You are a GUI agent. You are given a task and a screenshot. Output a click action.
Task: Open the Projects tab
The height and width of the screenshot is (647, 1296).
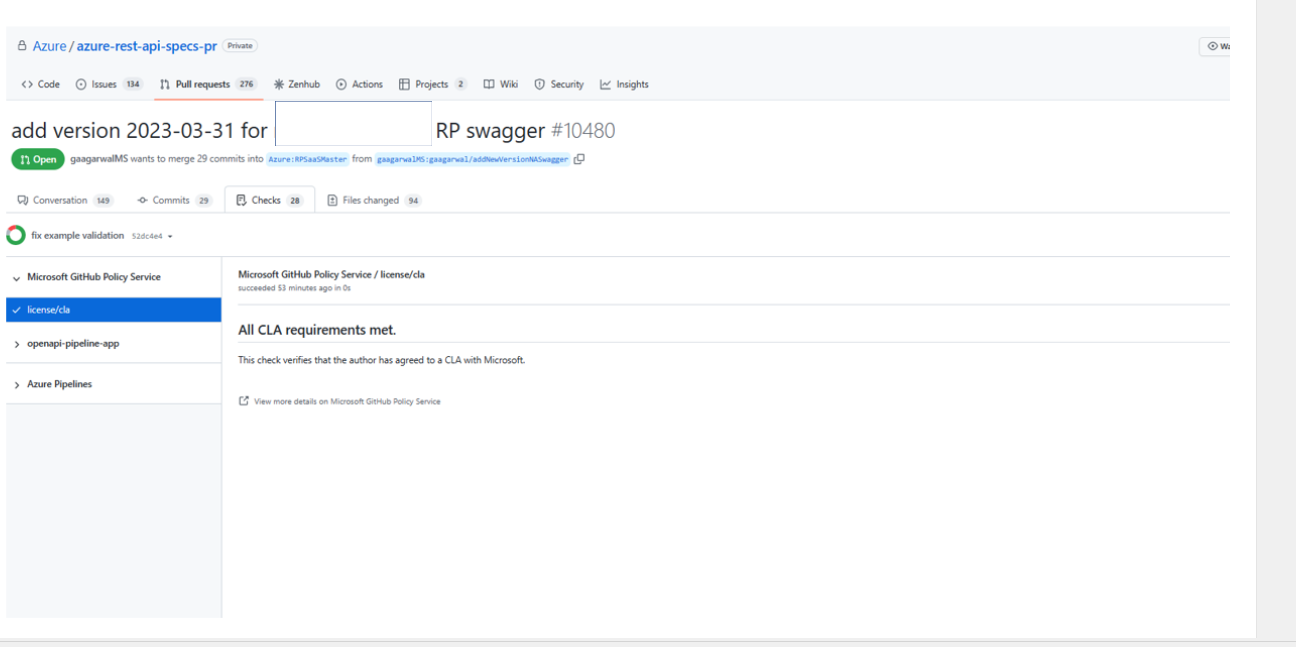[432, 84]
